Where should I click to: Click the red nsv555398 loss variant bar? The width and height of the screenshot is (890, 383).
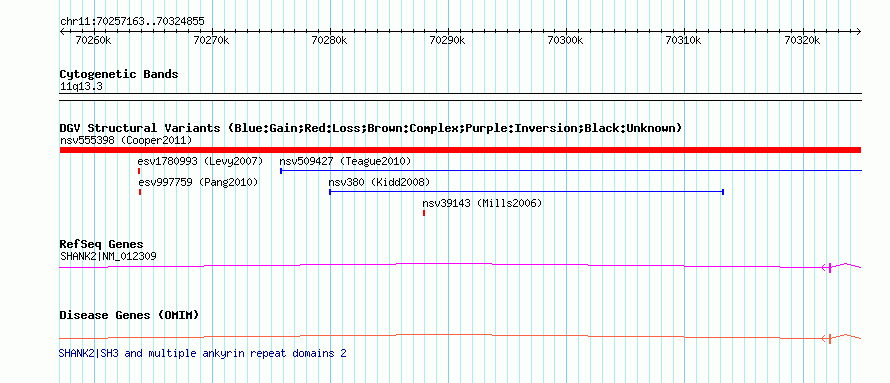pyautogui.click(x=460, y=150)
